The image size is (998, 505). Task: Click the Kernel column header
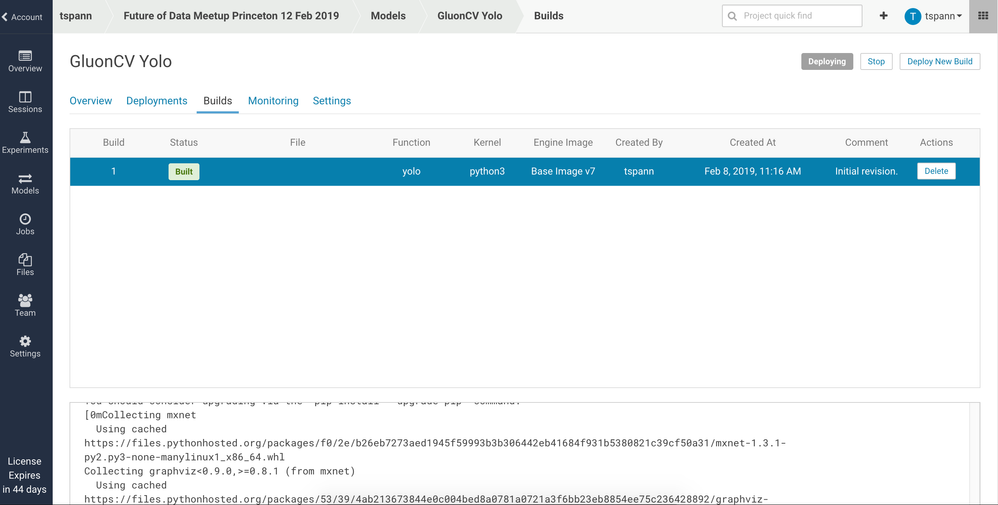pos(487,143)
